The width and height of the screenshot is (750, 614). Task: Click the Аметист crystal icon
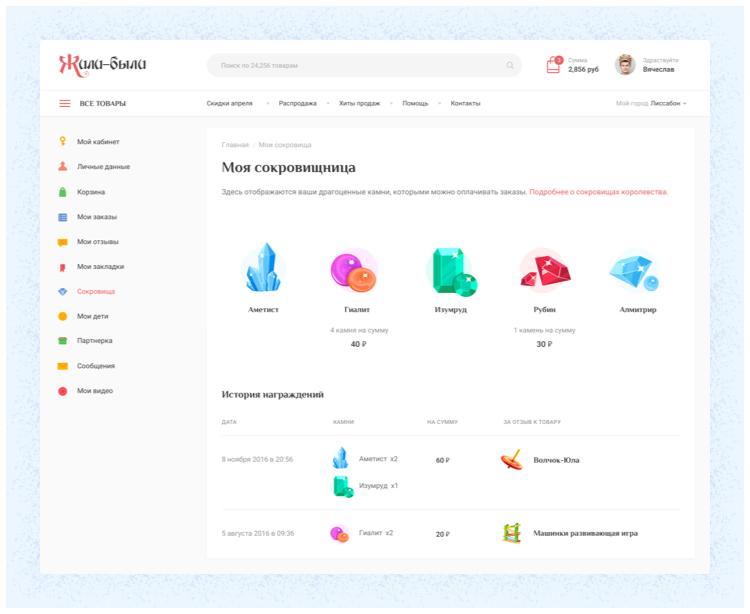(x=263, y=269)
